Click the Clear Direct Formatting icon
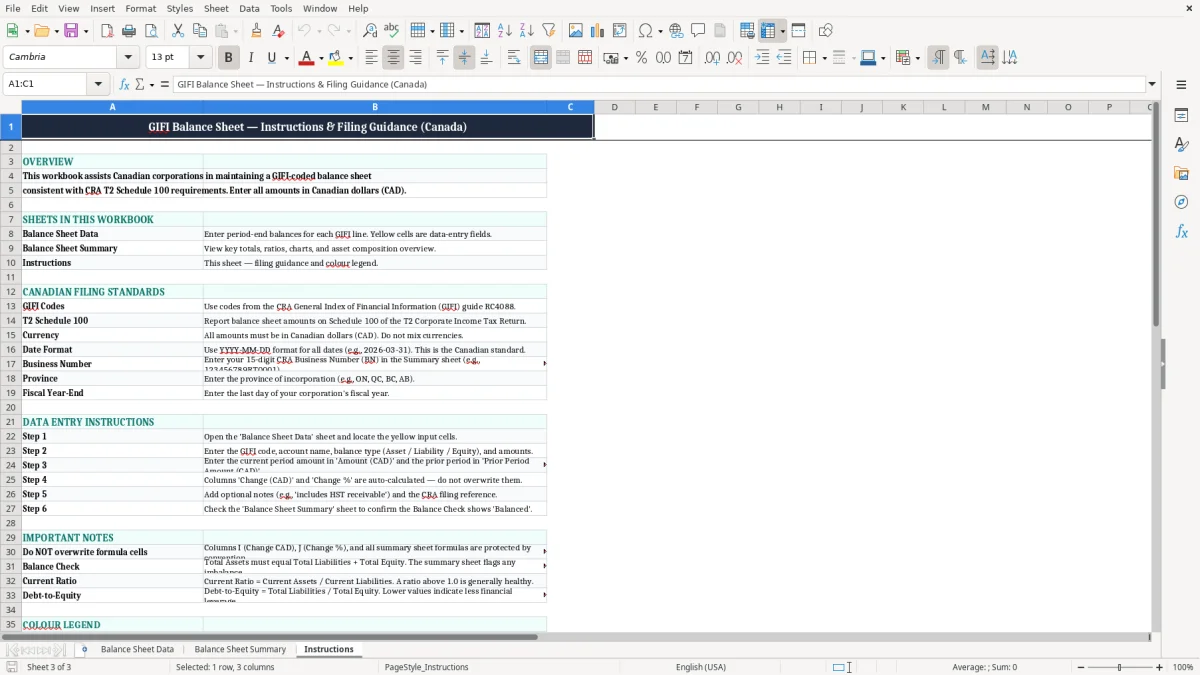Screen dimensions: 1200x675 [279, 31]
